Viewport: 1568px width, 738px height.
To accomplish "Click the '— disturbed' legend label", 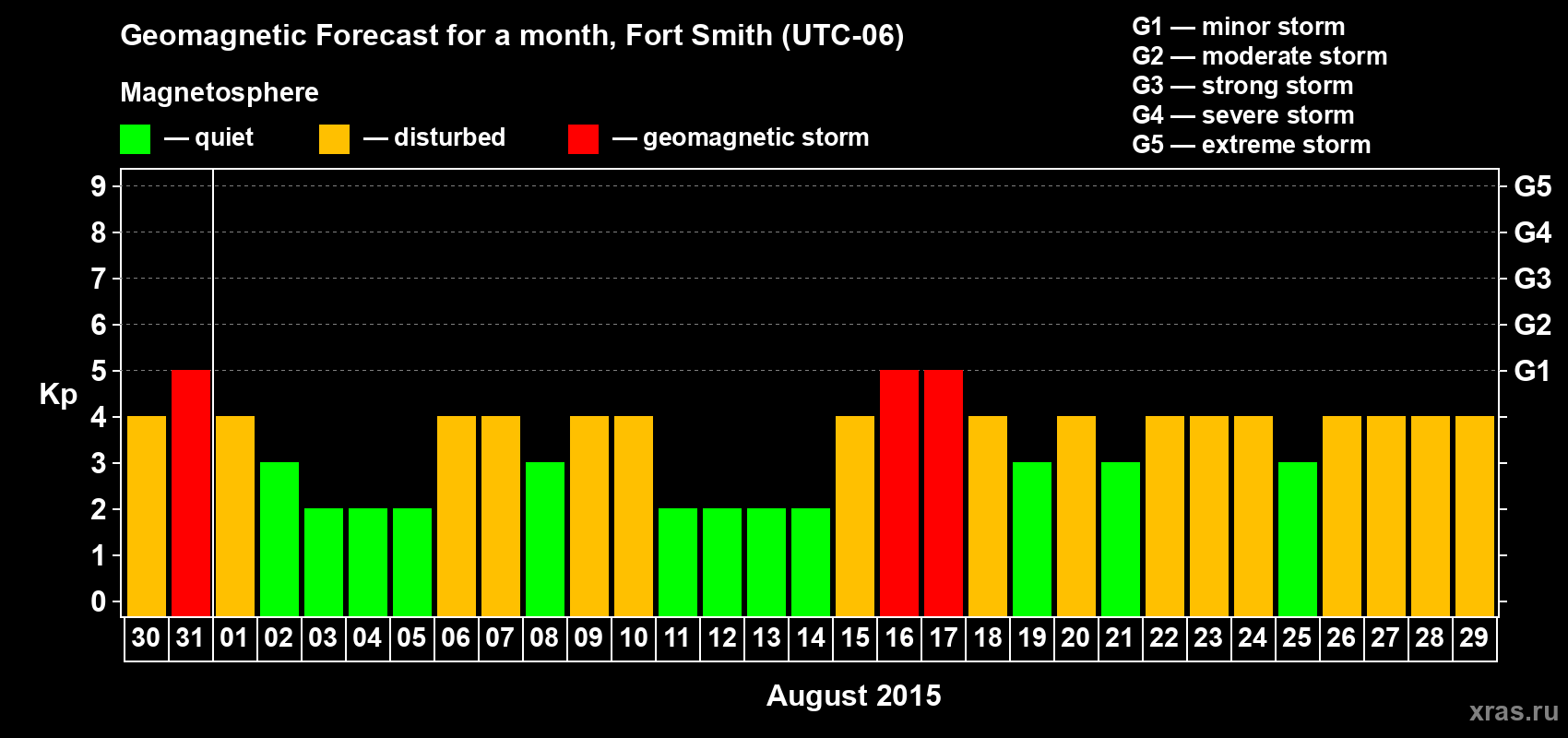I will 434,137.
